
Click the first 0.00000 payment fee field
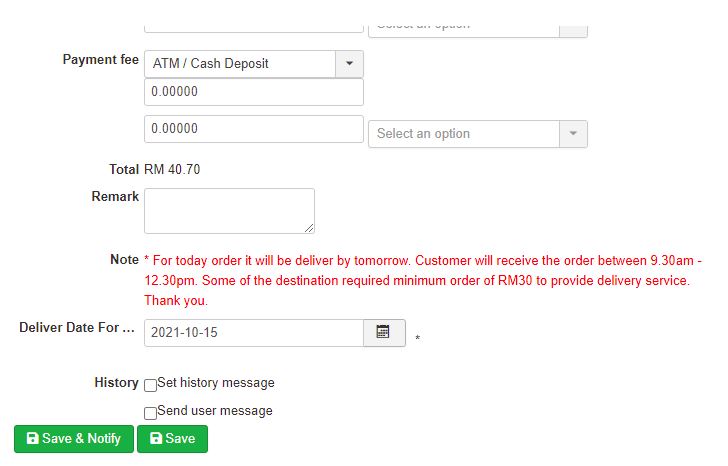[x=253, y=92]
